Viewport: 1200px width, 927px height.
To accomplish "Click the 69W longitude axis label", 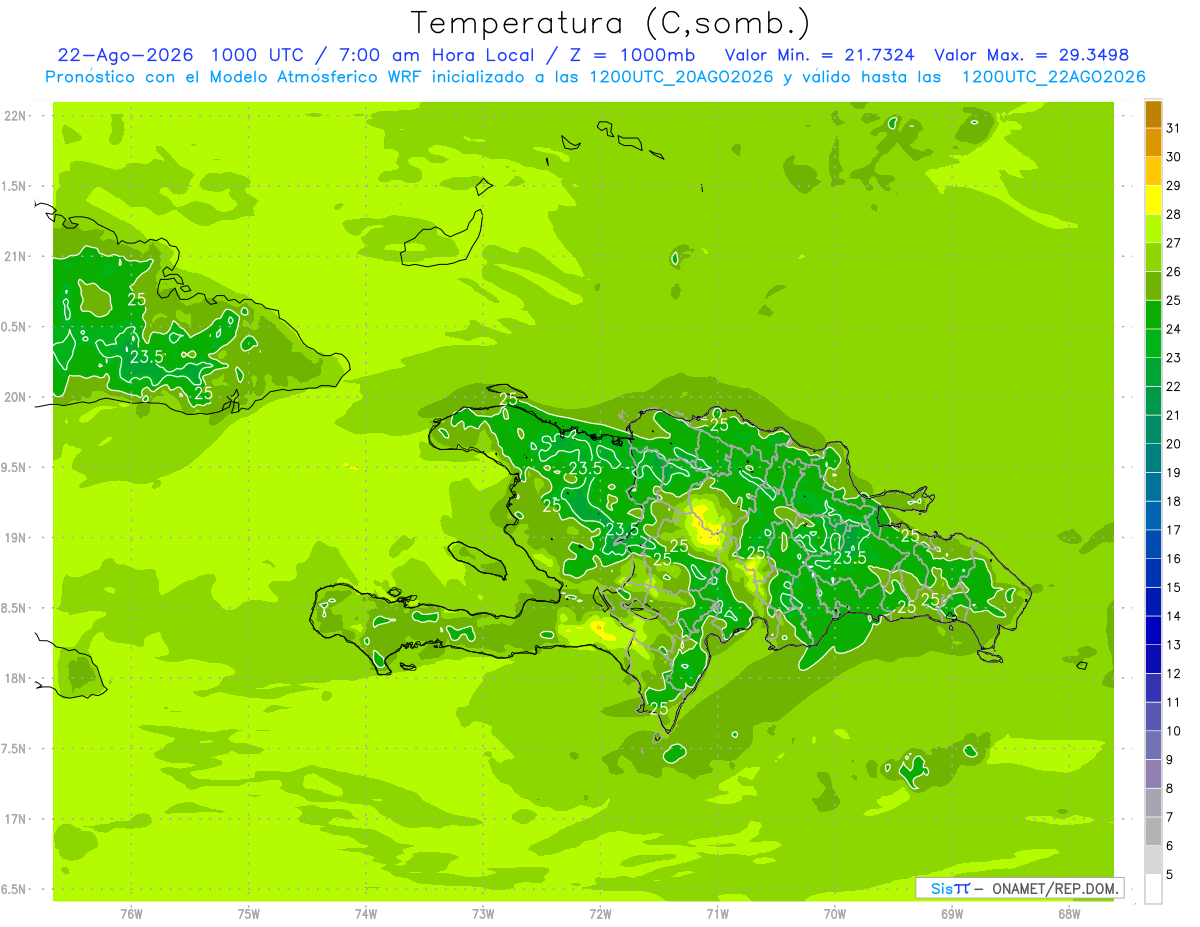I will pos(952,914).
